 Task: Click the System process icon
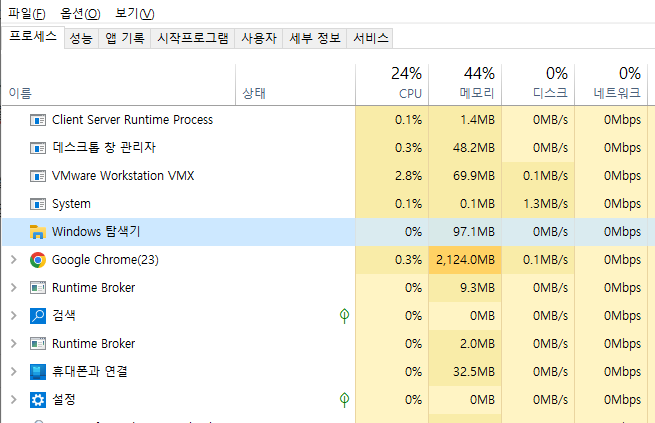coord(38,204)
